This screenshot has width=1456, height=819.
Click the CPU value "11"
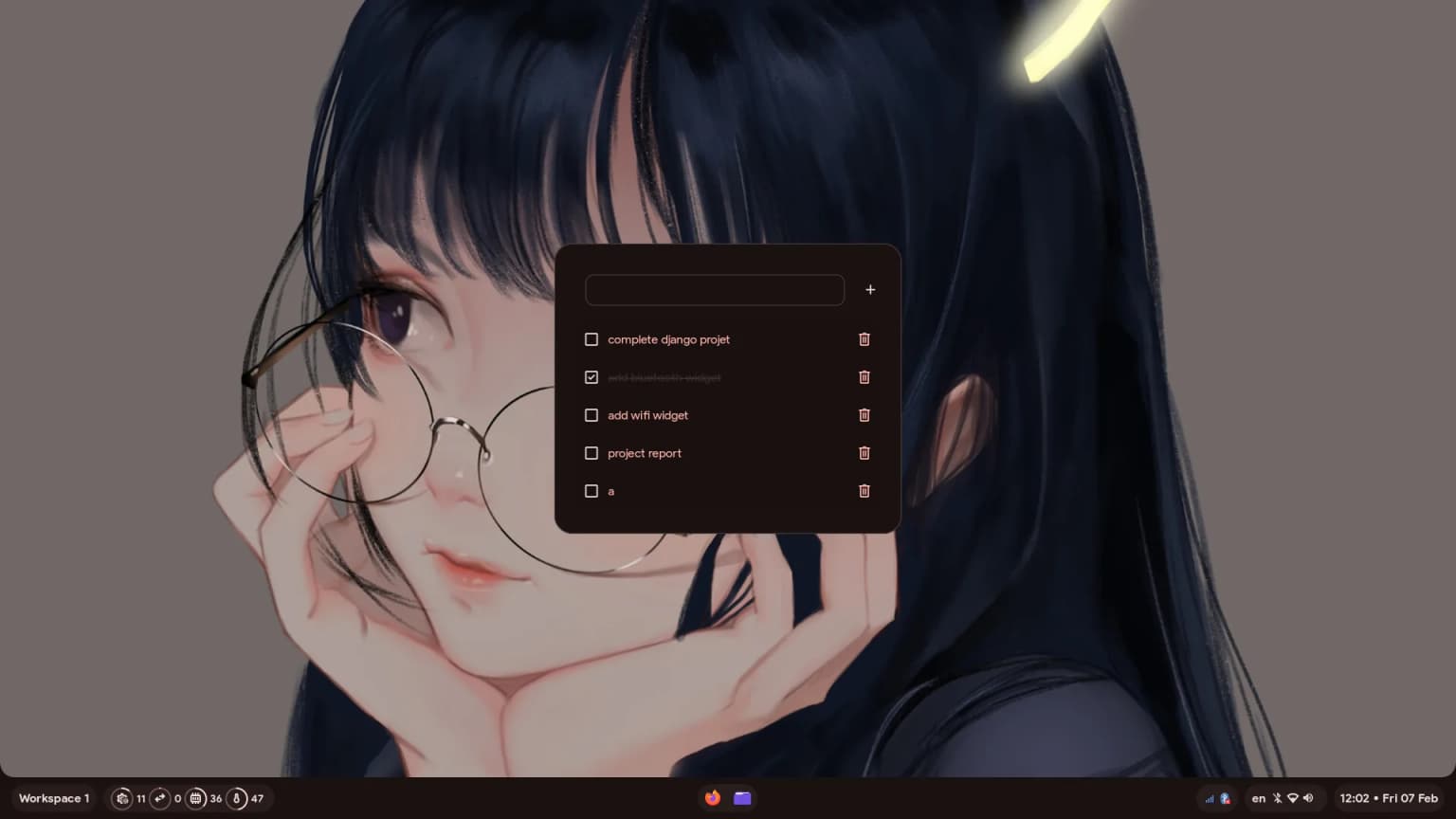(141, 798)
